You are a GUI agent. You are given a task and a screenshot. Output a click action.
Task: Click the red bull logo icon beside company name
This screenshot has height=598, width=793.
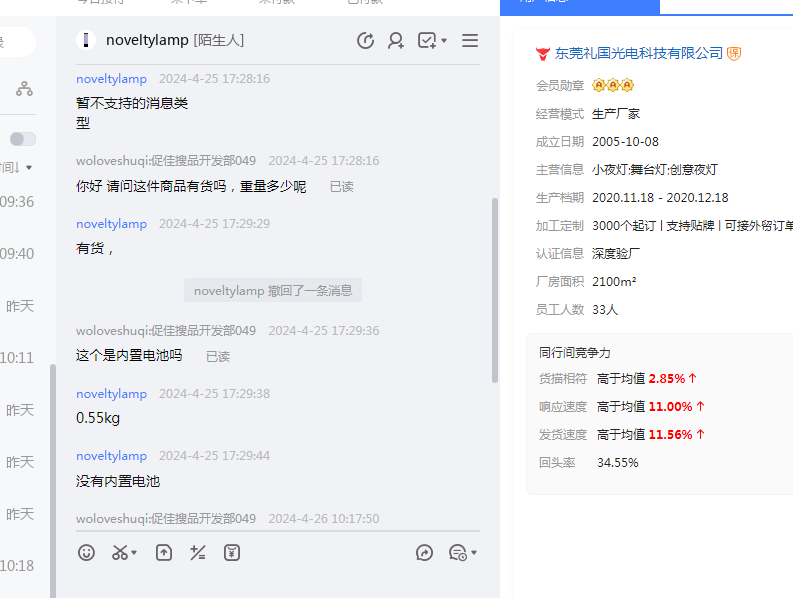tap(543, 54)
